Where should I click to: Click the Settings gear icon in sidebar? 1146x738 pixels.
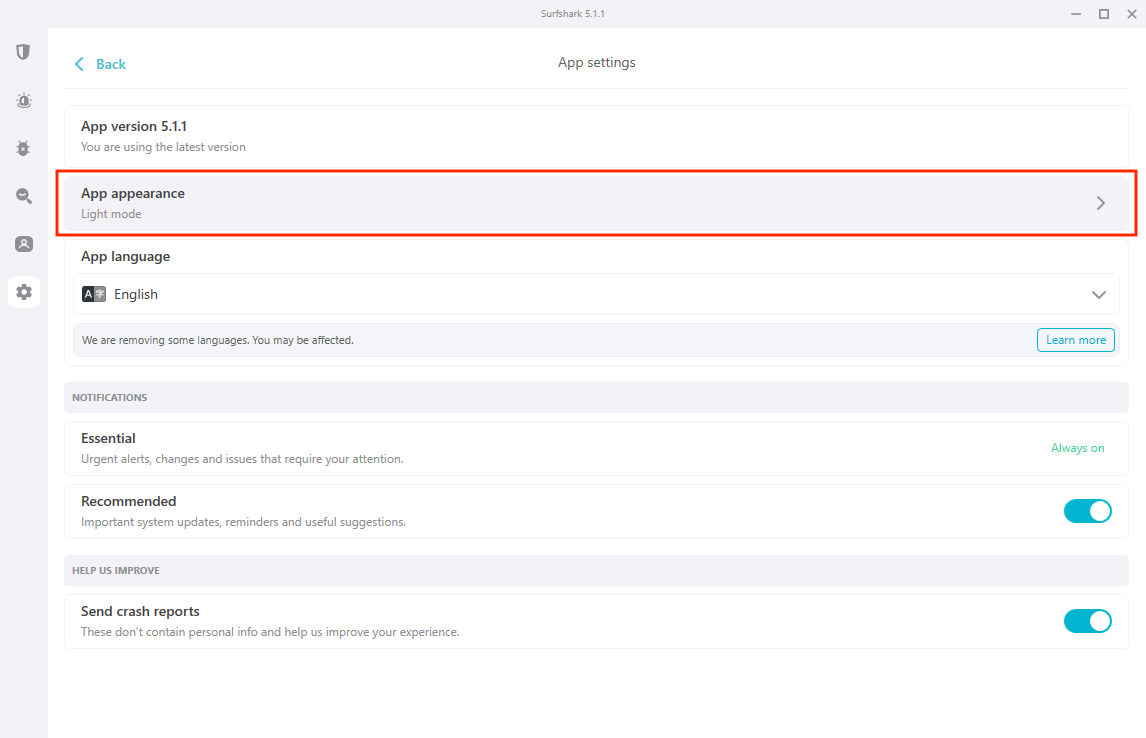coord(23,292)
